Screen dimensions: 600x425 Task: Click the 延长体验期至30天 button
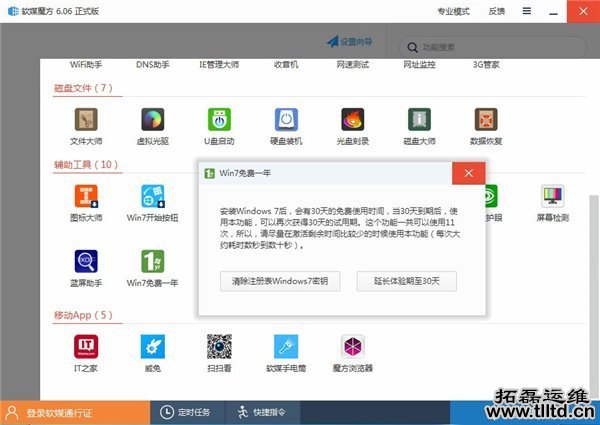pos(407,281)
